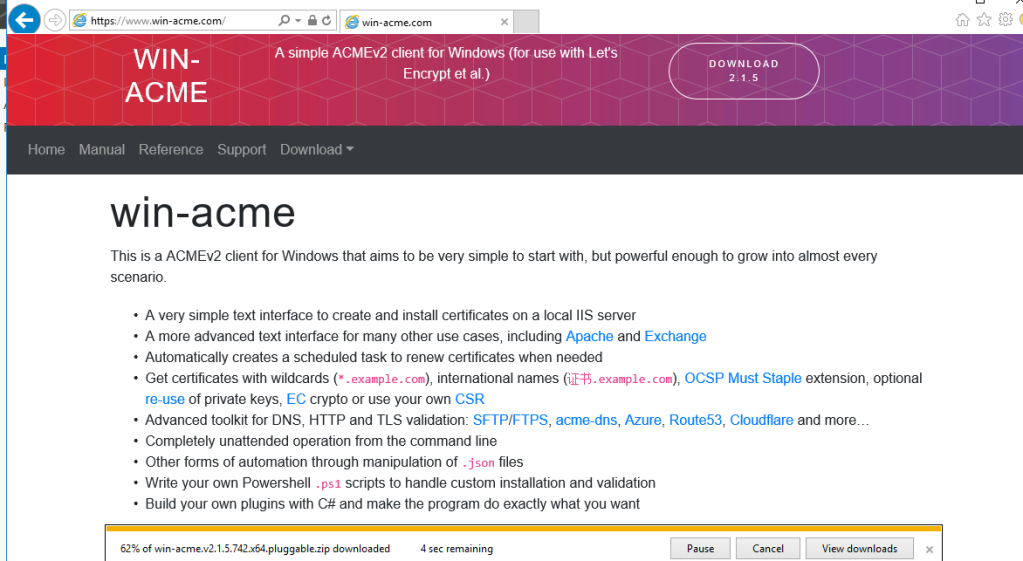Open the OCSP Must Staple link
1023x561 pixels.
(742, 378)
